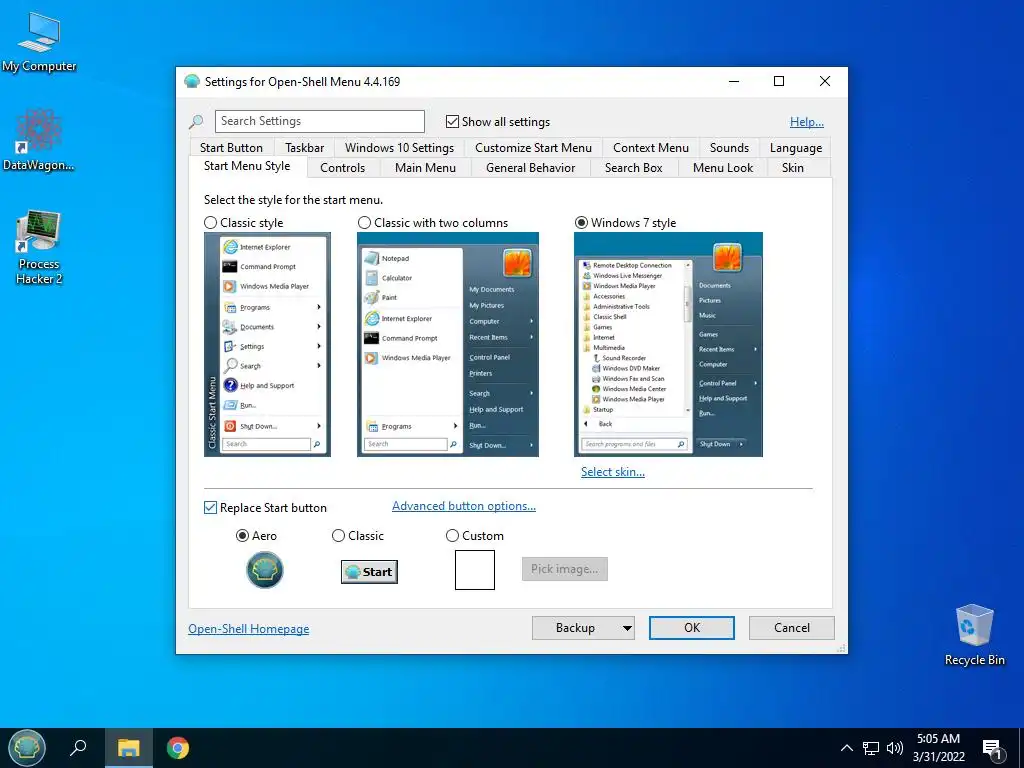Open the Menu Look tab
The height and width of the screenshot is (768, 1024).
(x=723, y=168)
